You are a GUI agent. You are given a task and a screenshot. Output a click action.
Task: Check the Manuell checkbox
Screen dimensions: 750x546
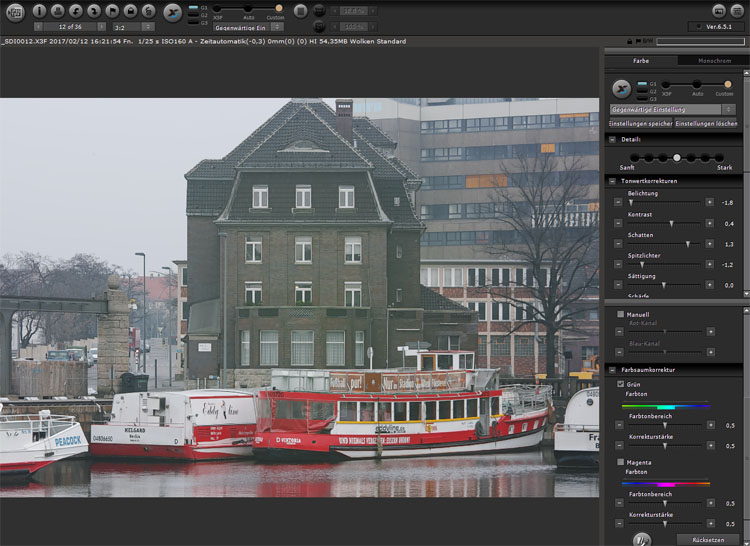click(x=621, y=315)
